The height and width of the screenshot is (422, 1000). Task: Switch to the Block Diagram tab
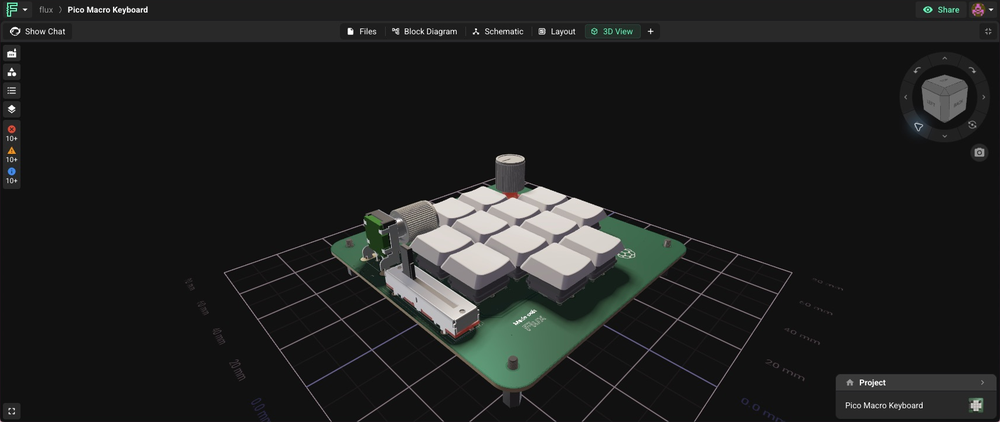tap(424, 31)
